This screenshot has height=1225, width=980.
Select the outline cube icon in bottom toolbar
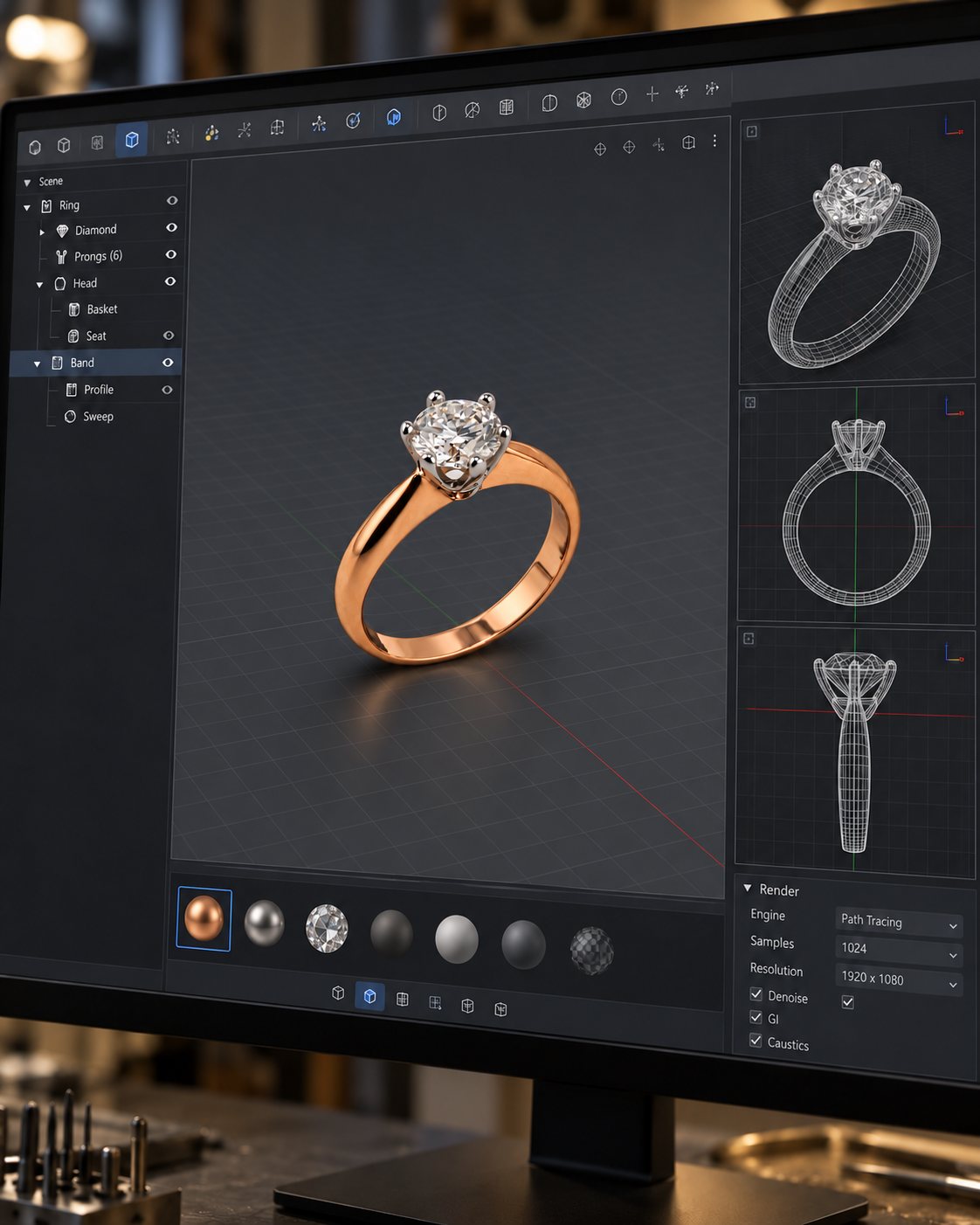click(338, 993)
